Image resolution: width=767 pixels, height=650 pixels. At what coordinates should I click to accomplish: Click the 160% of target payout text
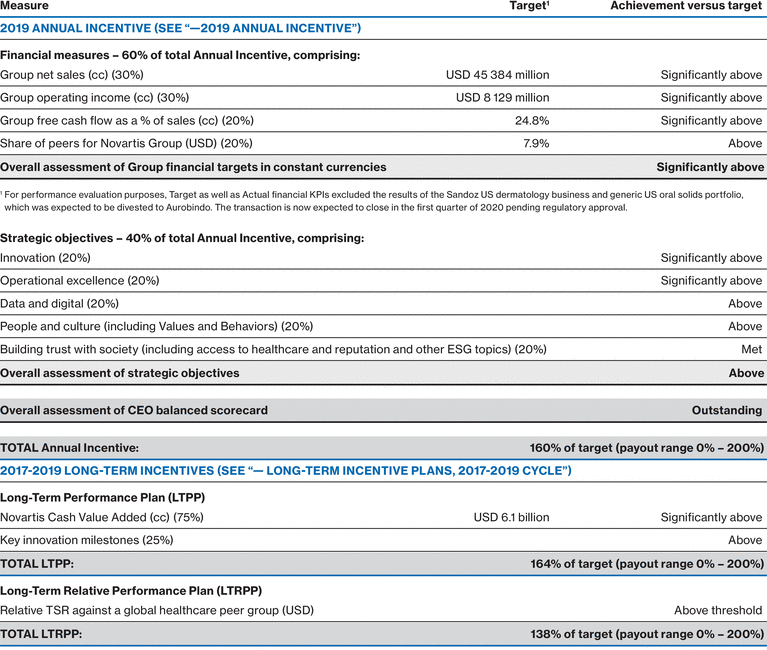click(x=646, y=448)
